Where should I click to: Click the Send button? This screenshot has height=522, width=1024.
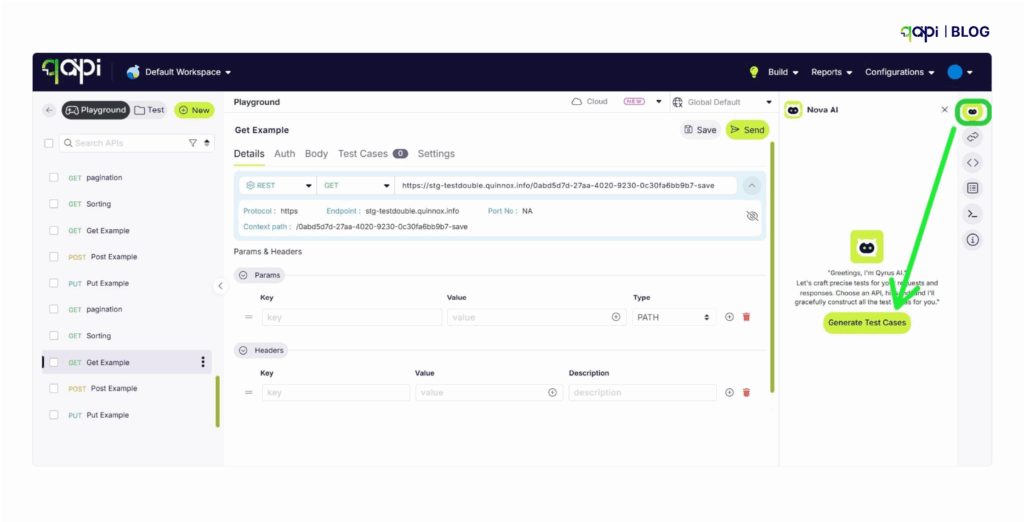click(x=747, y=130)
